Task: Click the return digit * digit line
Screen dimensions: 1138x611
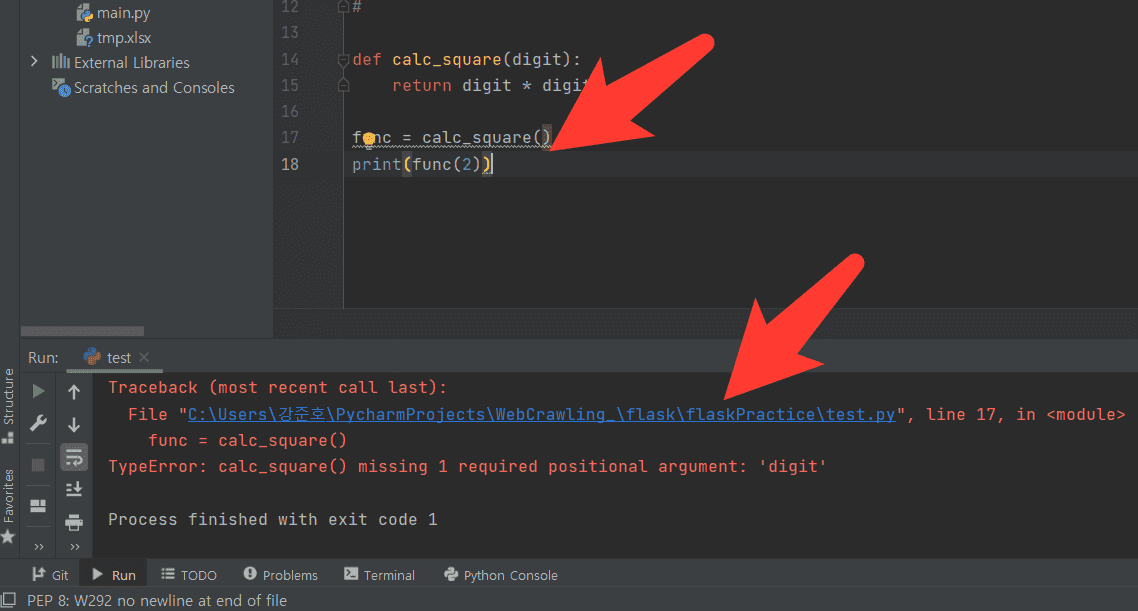Action: tap(492, 86)
